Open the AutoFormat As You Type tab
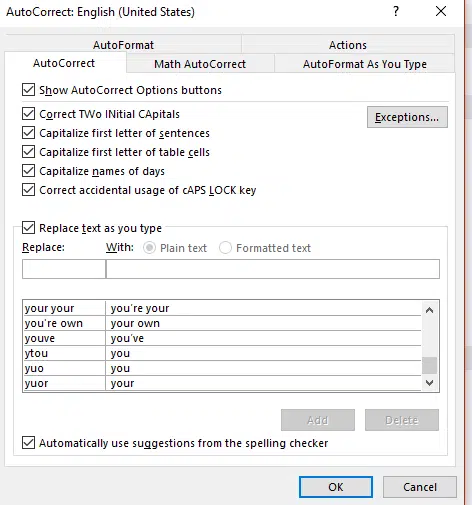 pyautogui.click(x=365, y=64)
